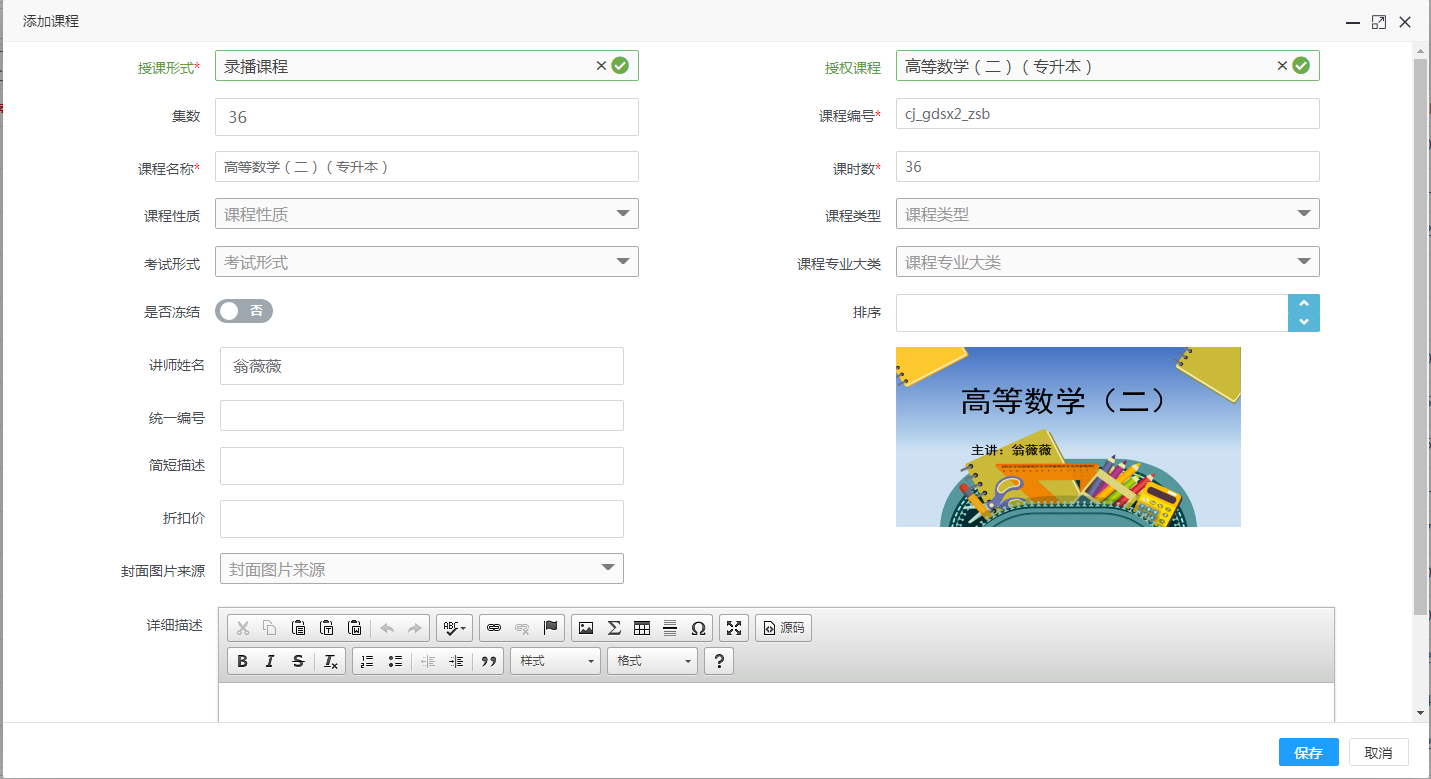Insert a table in the description
Image resolution: width=1431 pixels, height=779 pixels.
click(x=642, y=628)
